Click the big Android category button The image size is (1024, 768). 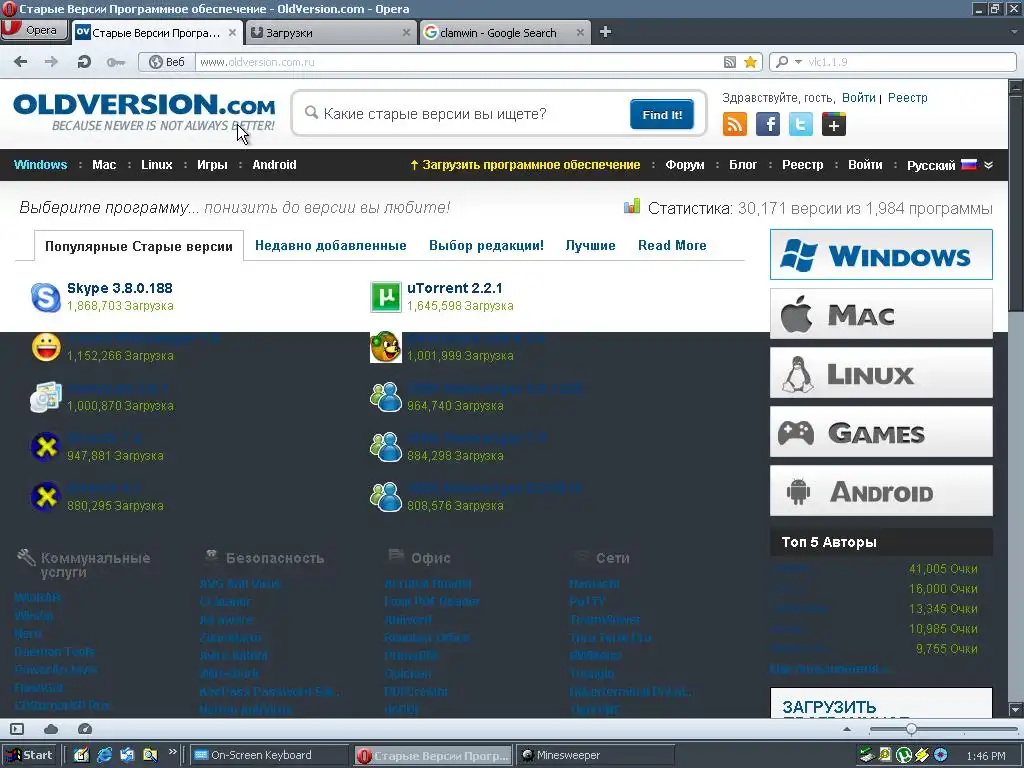pos(881,490)
